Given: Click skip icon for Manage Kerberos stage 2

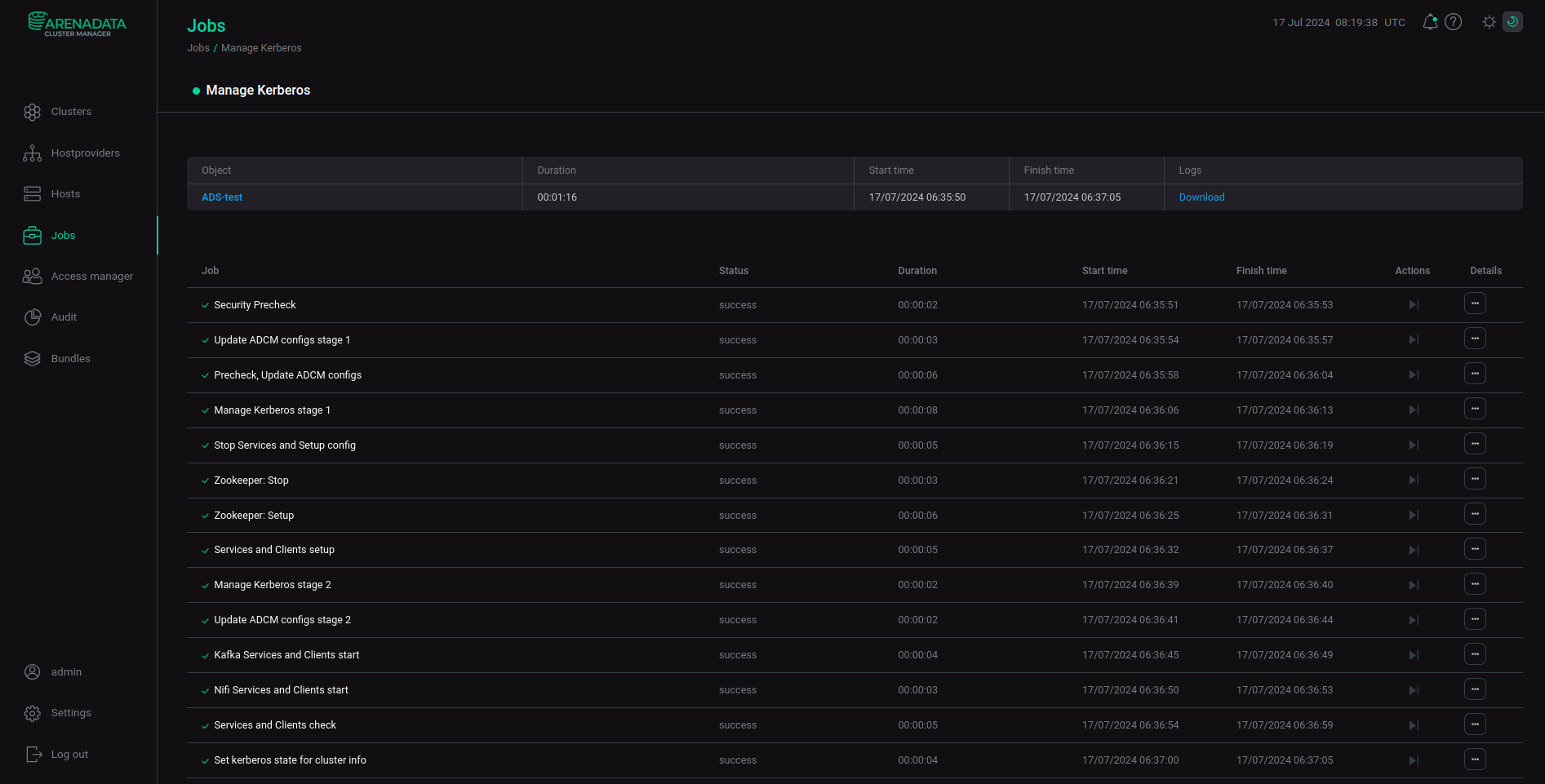Looking at the screenshot, I should [1414, 586].
